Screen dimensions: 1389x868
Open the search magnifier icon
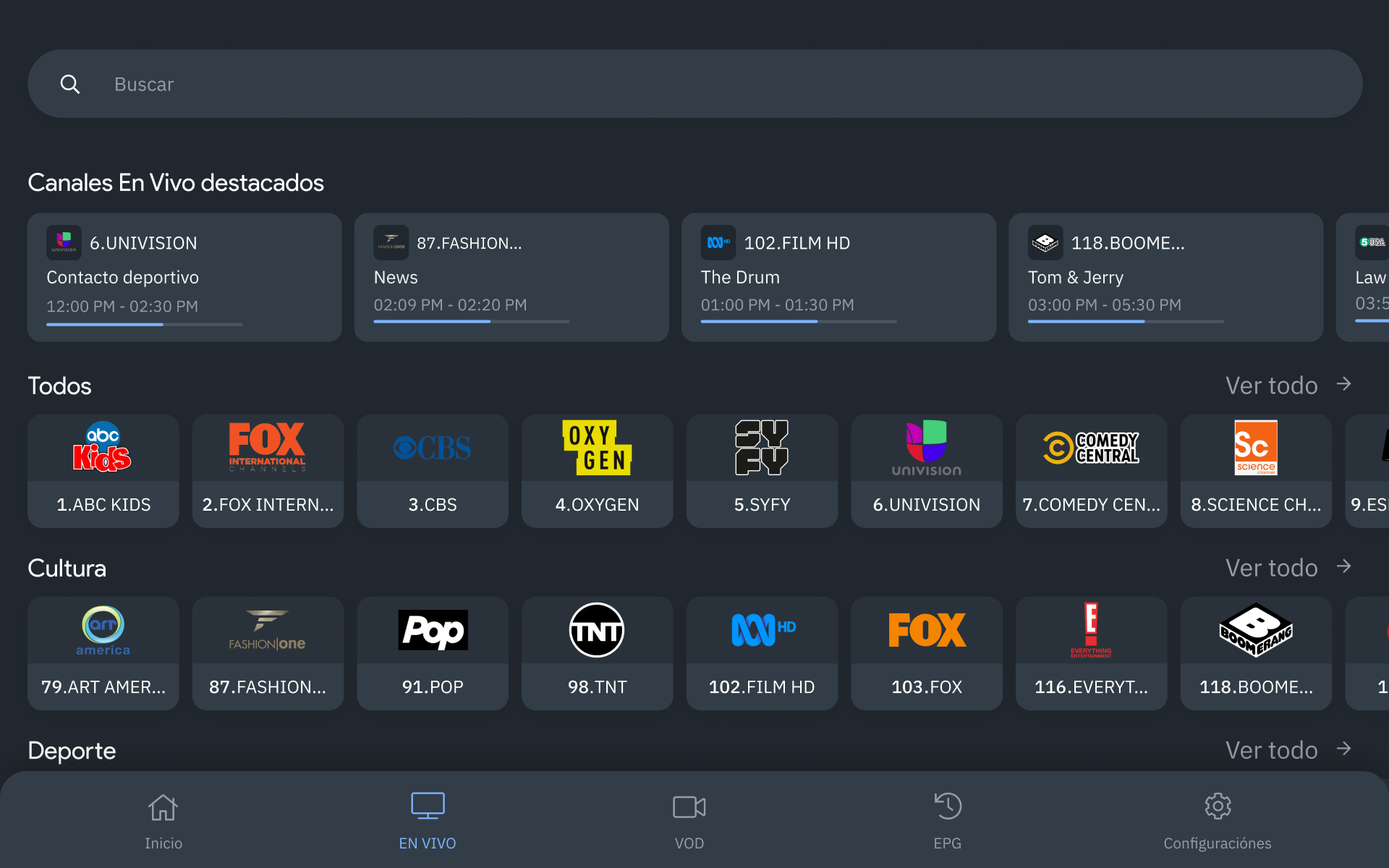(x=70, y=84)
